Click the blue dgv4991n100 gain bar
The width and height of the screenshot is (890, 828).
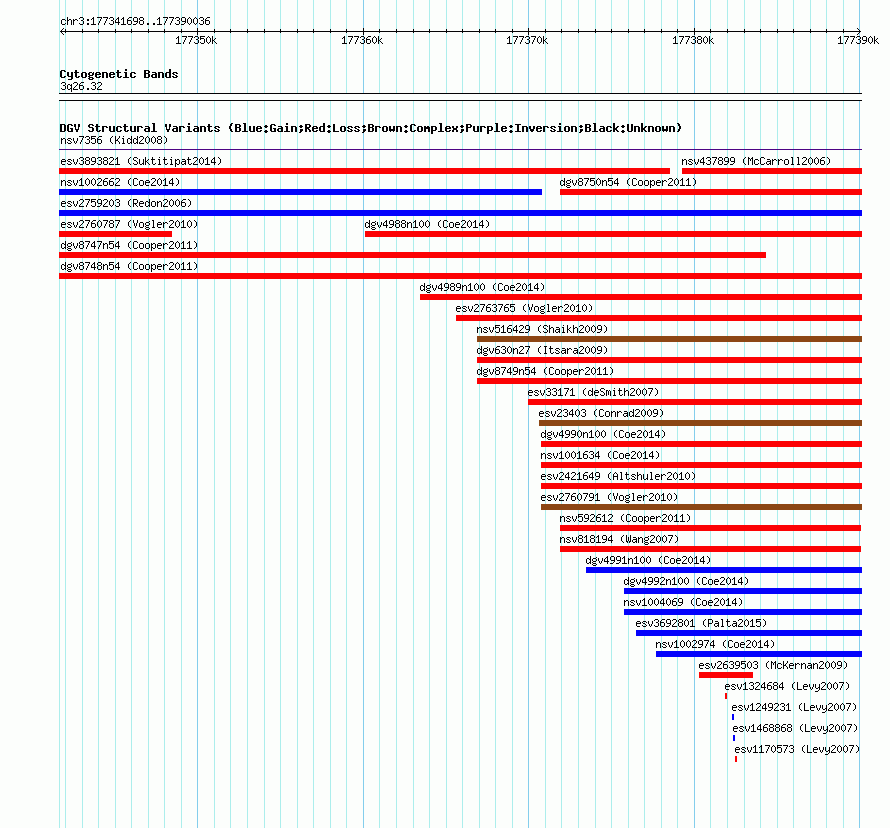724,570
